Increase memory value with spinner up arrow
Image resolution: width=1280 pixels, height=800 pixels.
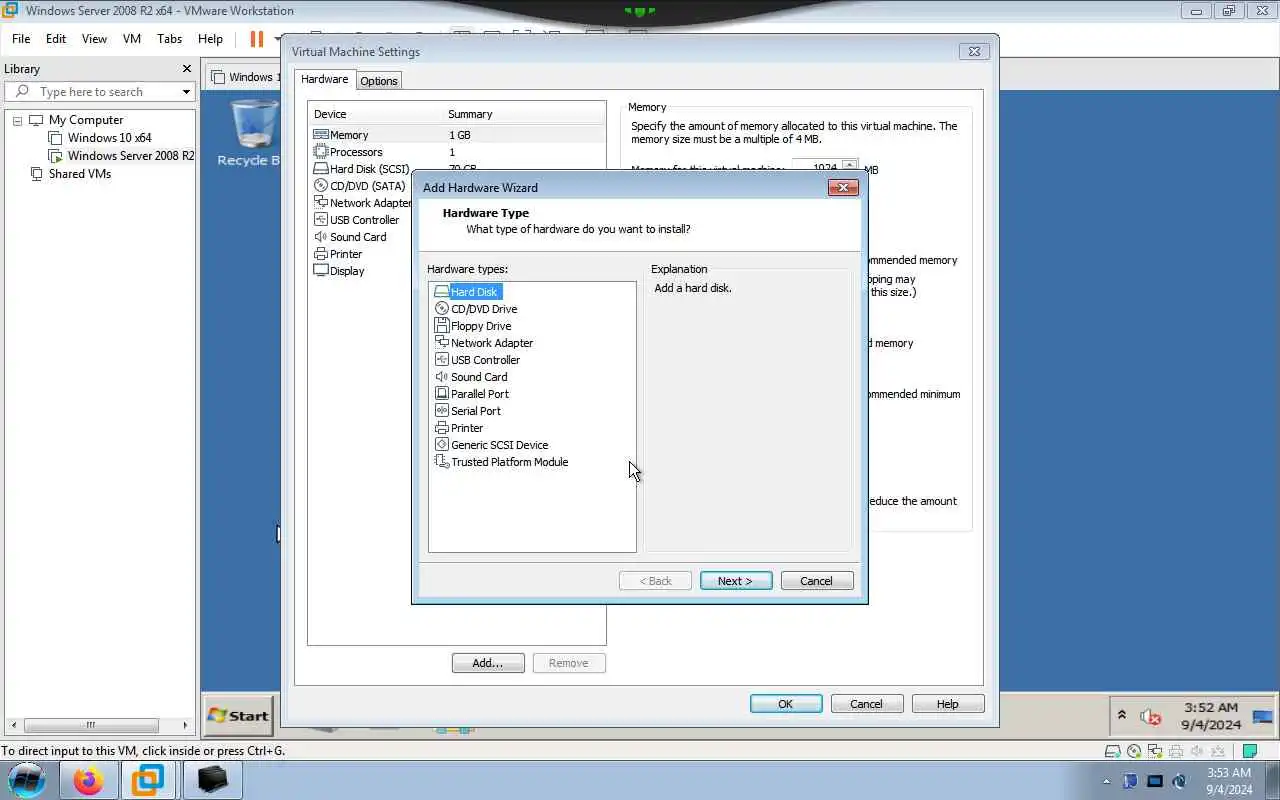click(x=850, y=164)
